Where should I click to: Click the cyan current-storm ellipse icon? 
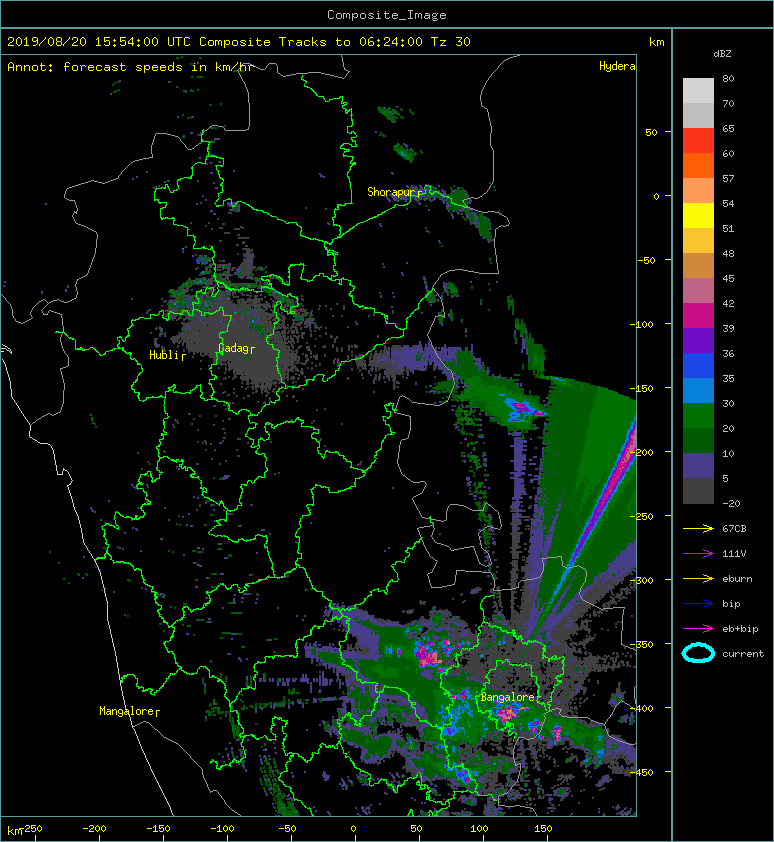tap(698, 653)
